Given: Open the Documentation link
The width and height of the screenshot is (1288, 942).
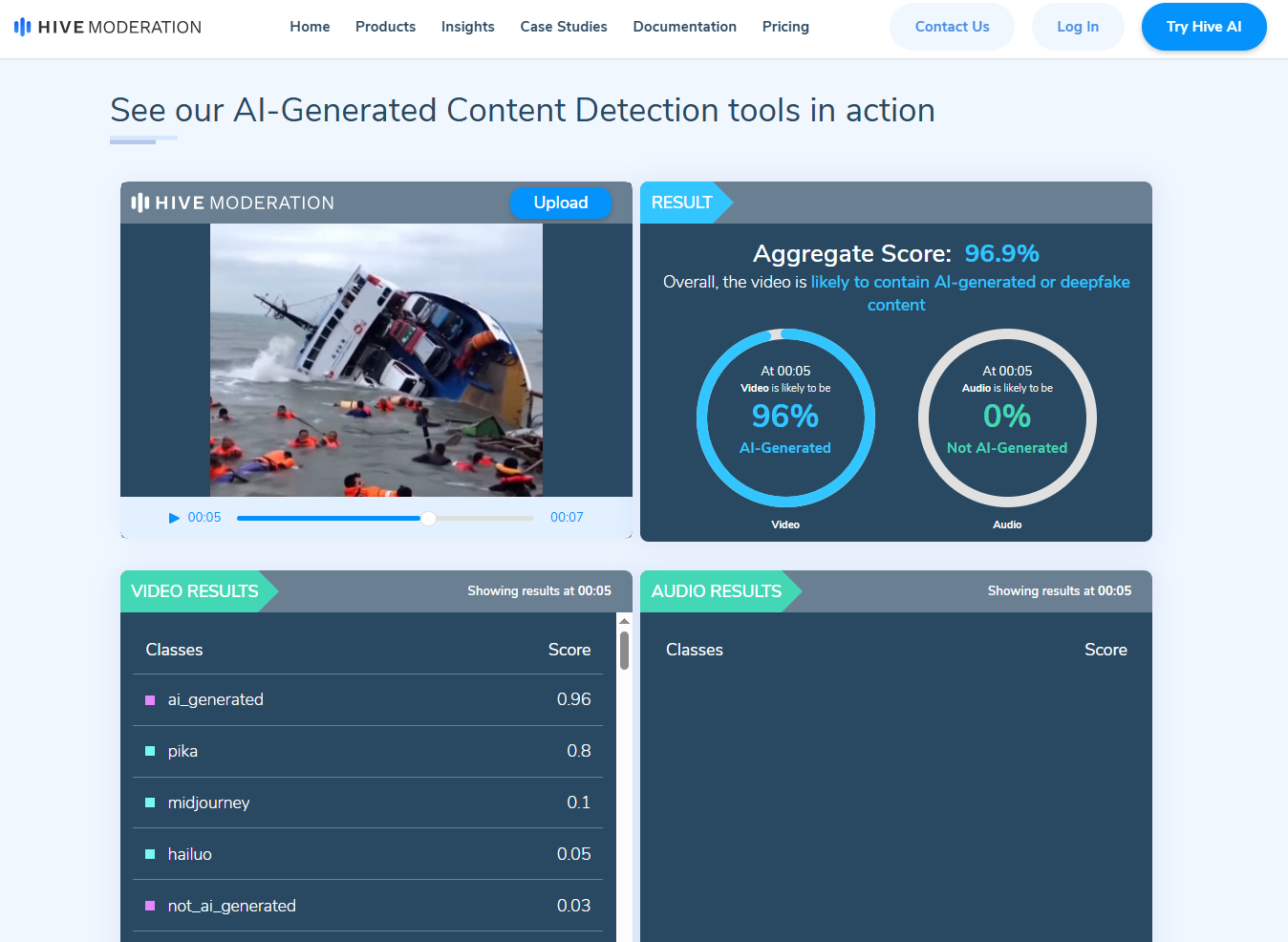Looking at the screenshot, I should 684,27.
